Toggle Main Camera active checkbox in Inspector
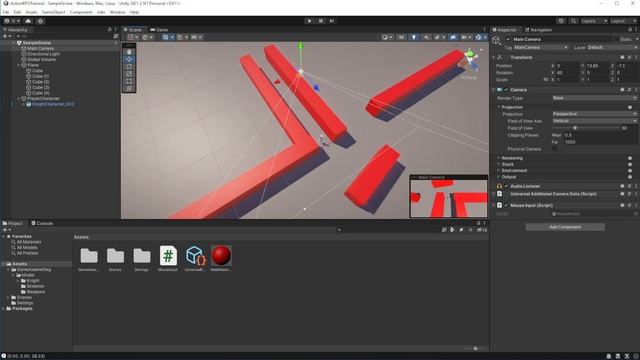This screenshot has width=640, height=360. click(508, 39)
